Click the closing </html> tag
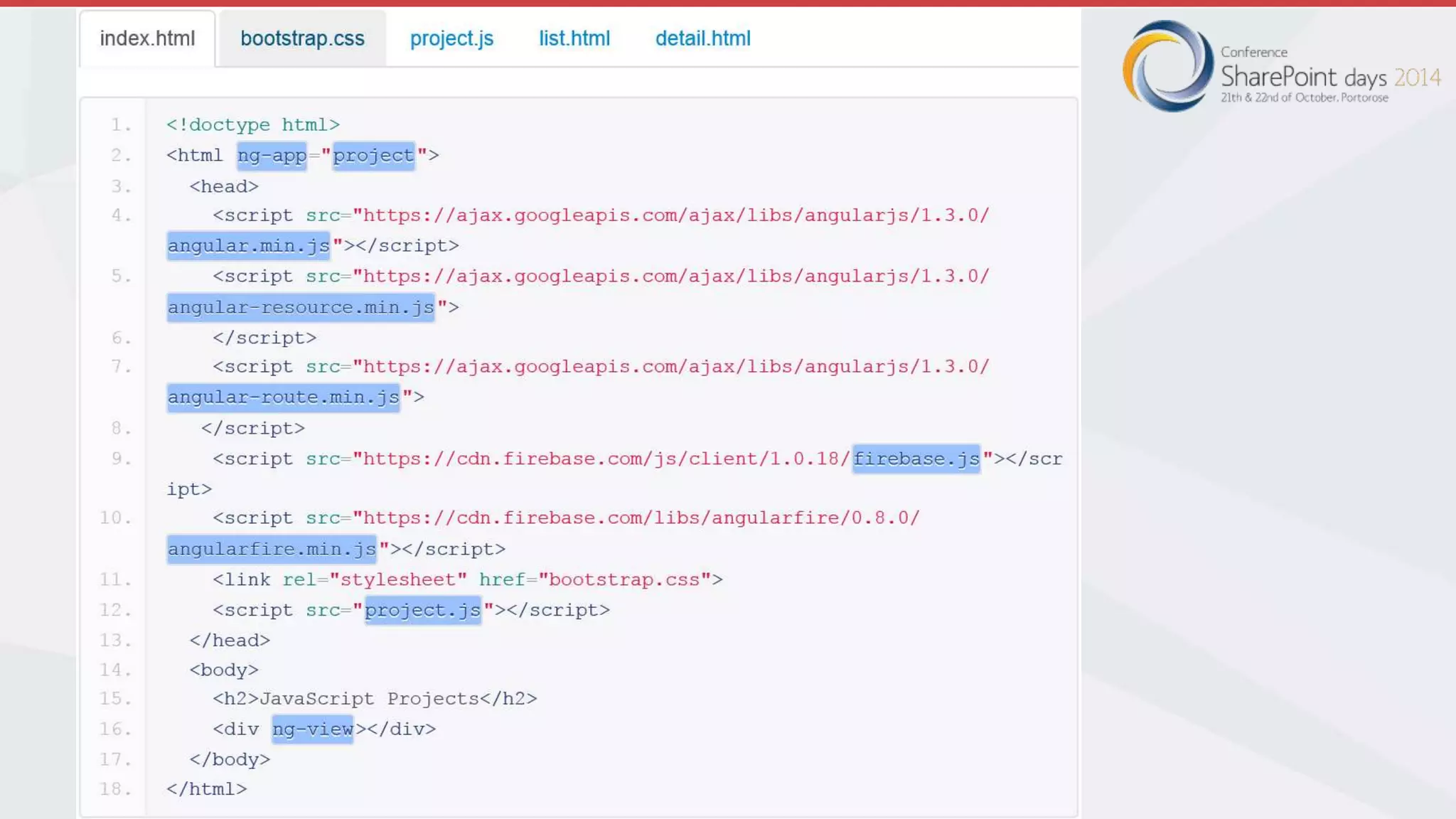The image size is (1456, 819). [x=207, y=789]
